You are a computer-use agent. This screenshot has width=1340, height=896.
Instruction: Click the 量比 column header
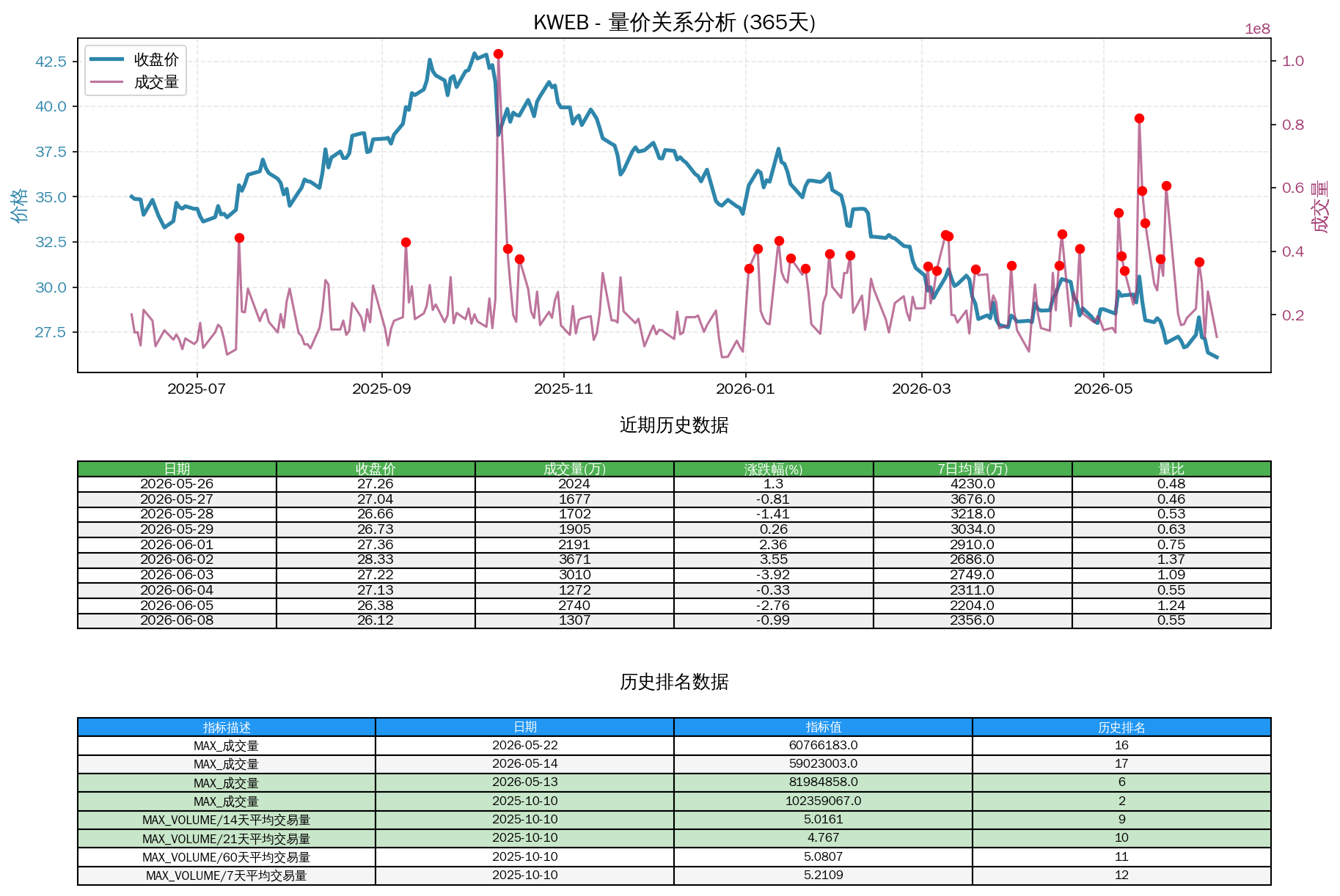(x=1171, y=469)
